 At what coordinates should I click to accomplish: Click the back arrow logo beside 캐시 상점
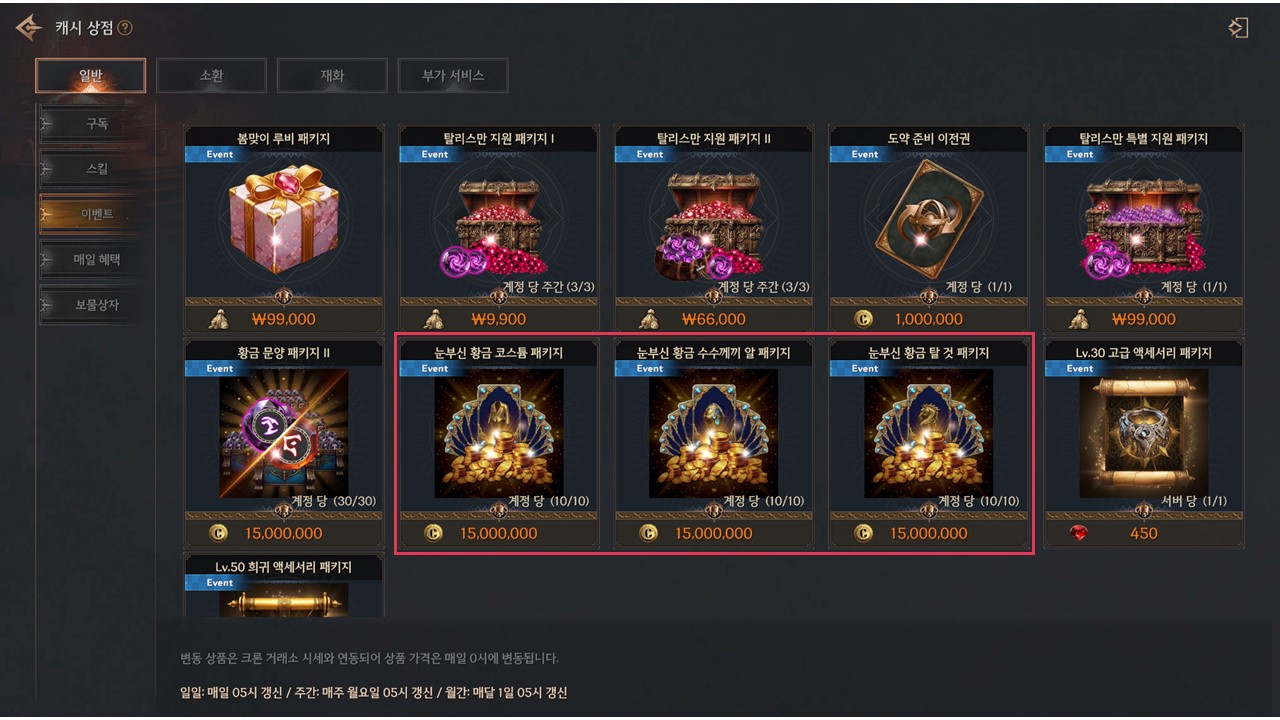pos(29,28)
